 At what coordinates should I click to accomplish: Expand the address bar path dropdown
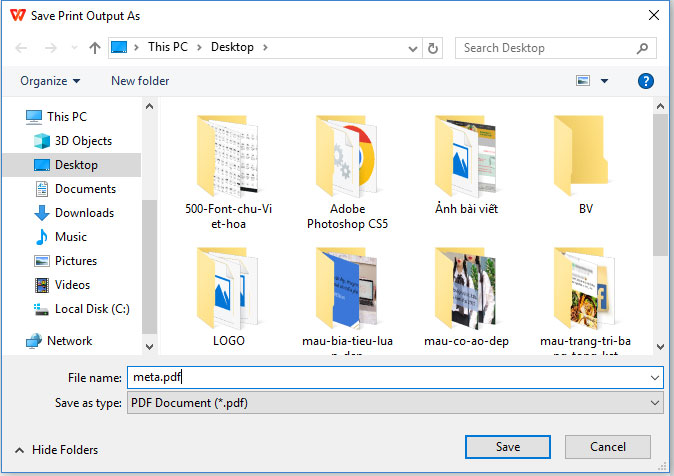411,47
